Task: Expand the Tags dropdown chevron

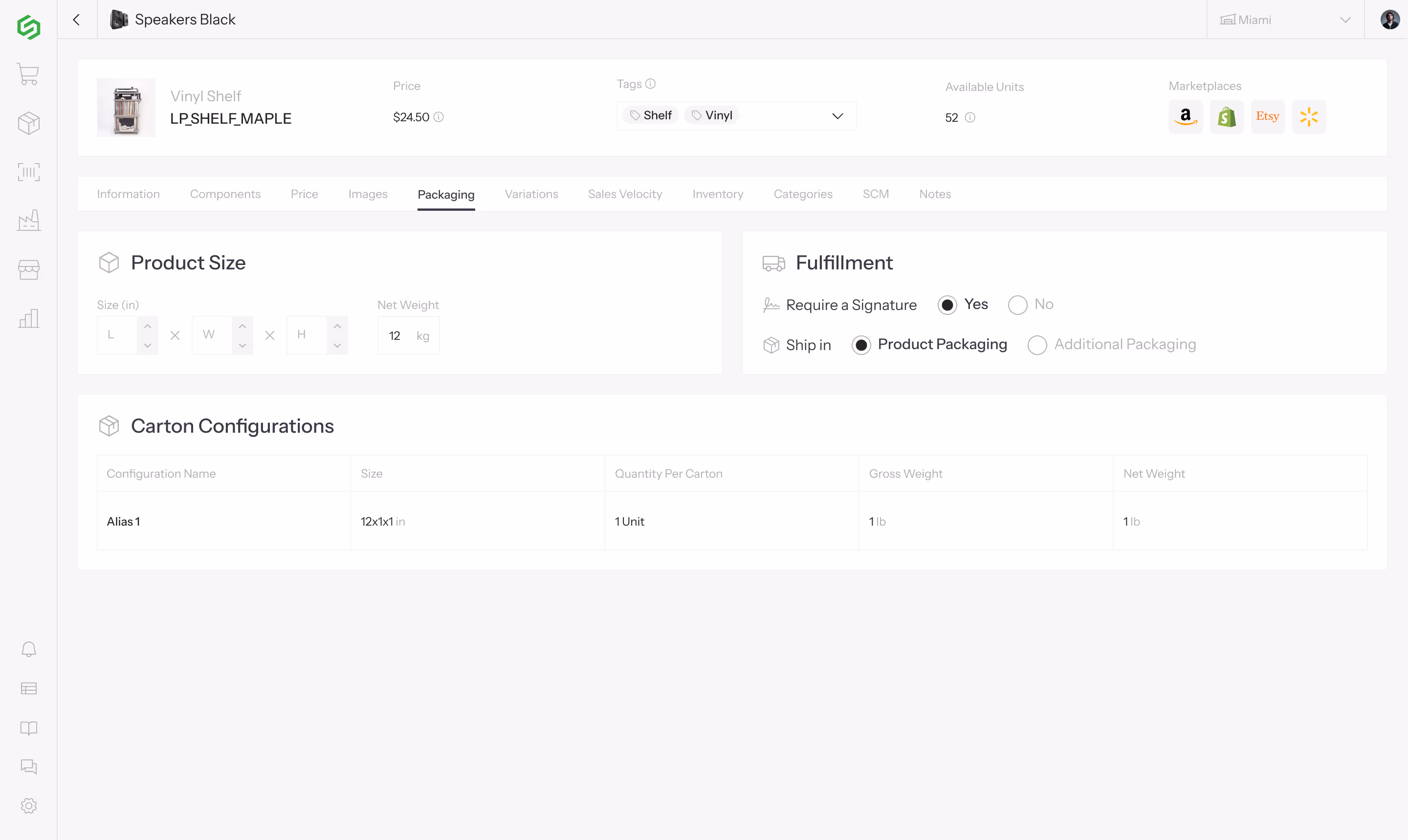Action: [837, 116]
